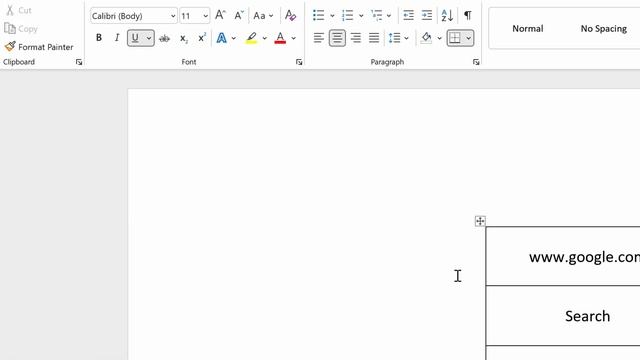Open bullet library dropdown arrow
The image size is (640, 360).
[x=332, y=16]
